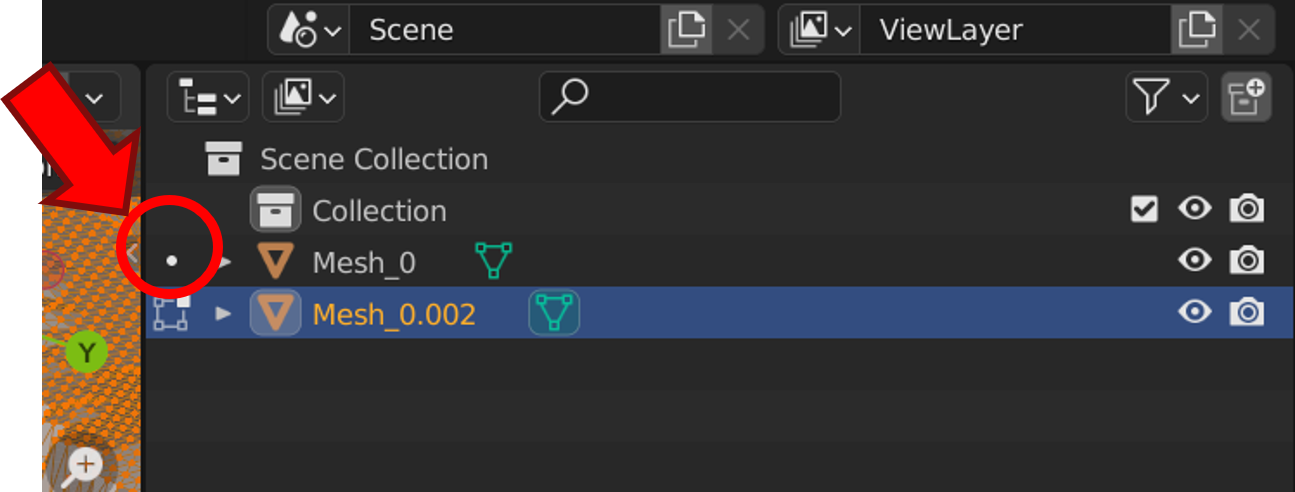
Task: Uncheck the Collection exclude checkbox
Action: [x=1144, y=210]
